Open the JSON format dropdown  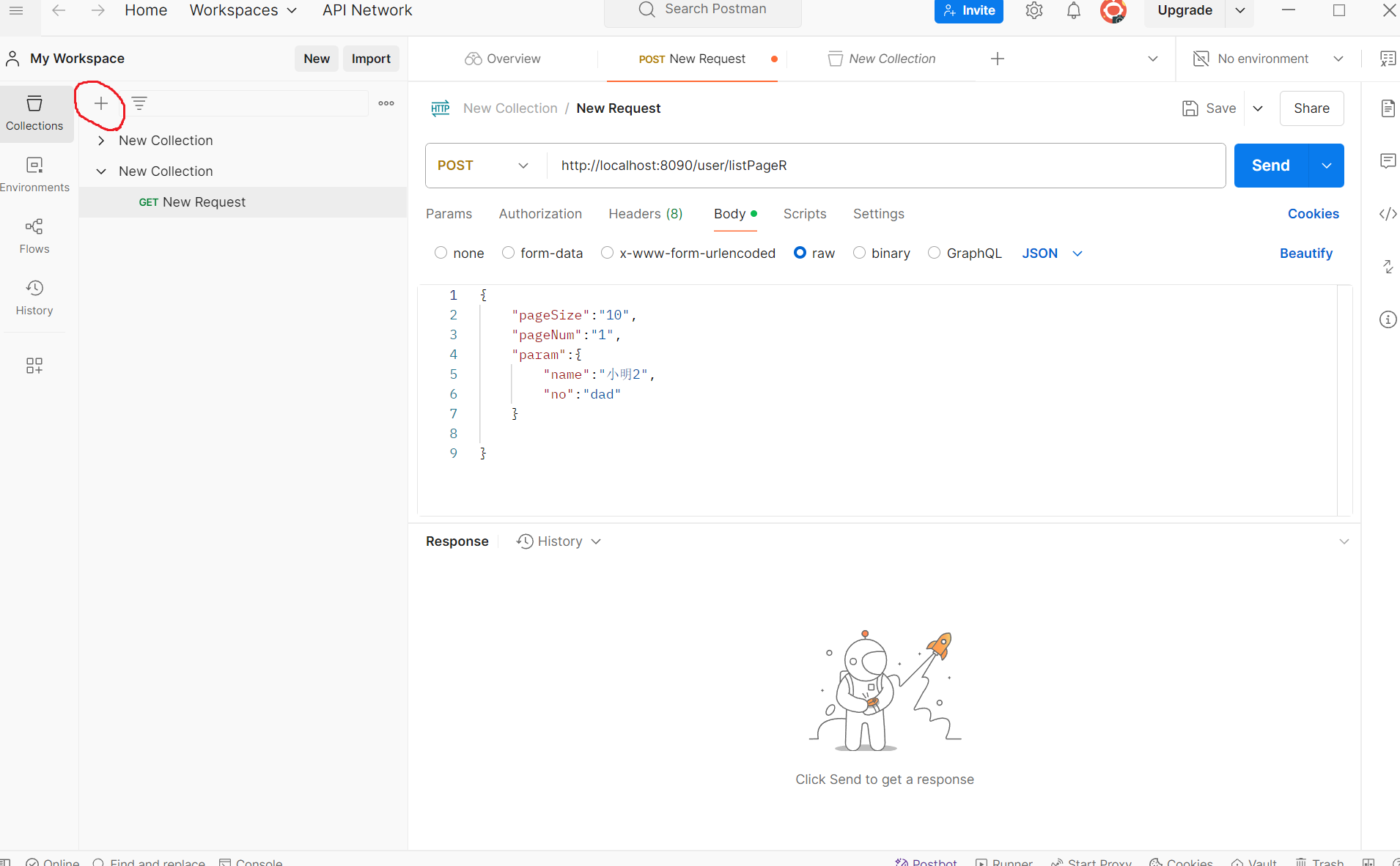[x=1053, y=253]
